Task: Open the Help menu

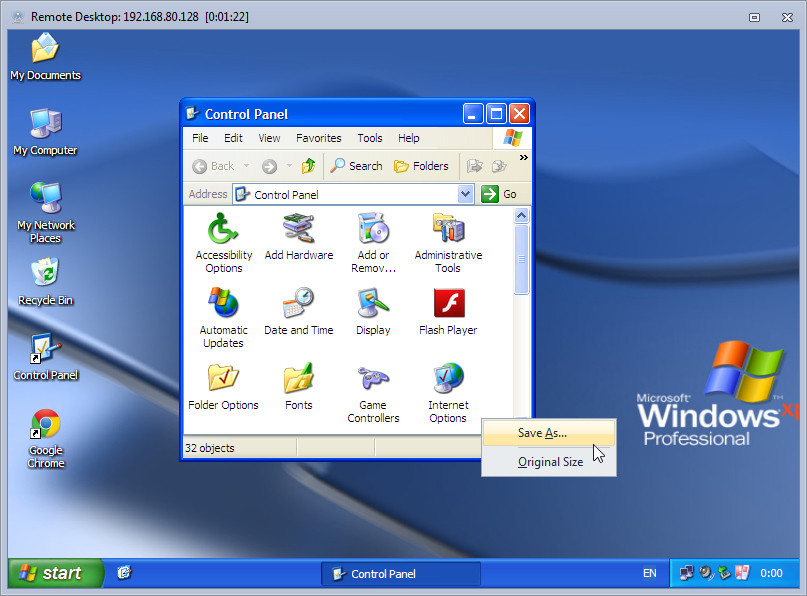Action: [409, 138]
